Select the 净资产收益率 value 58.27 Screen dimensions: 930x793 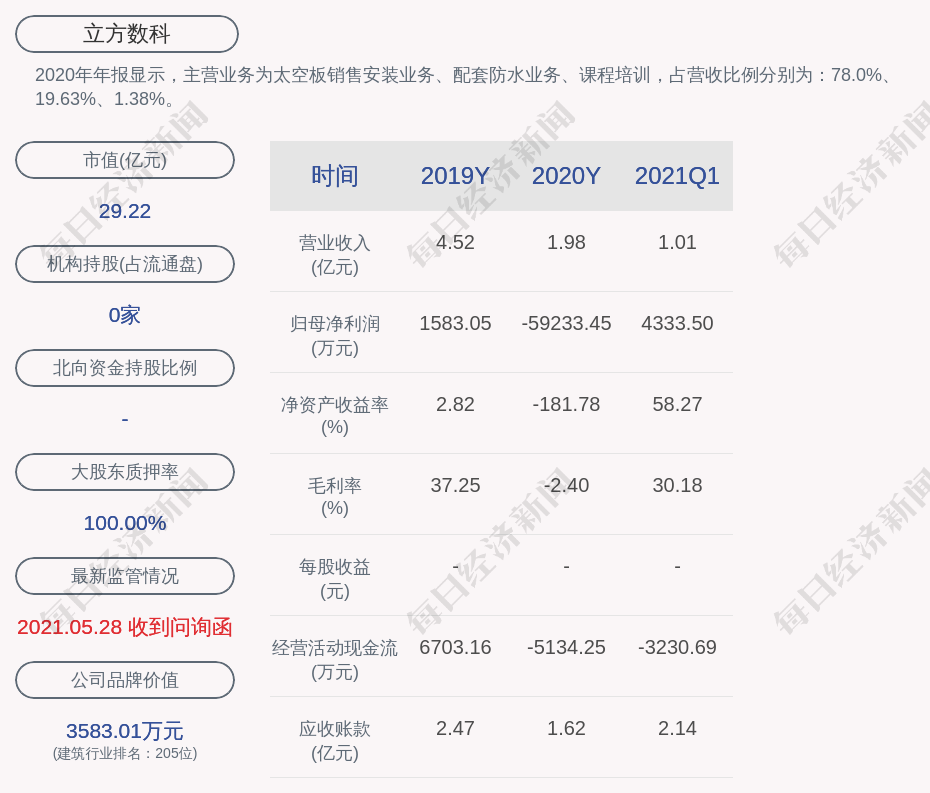click(677, 405)
